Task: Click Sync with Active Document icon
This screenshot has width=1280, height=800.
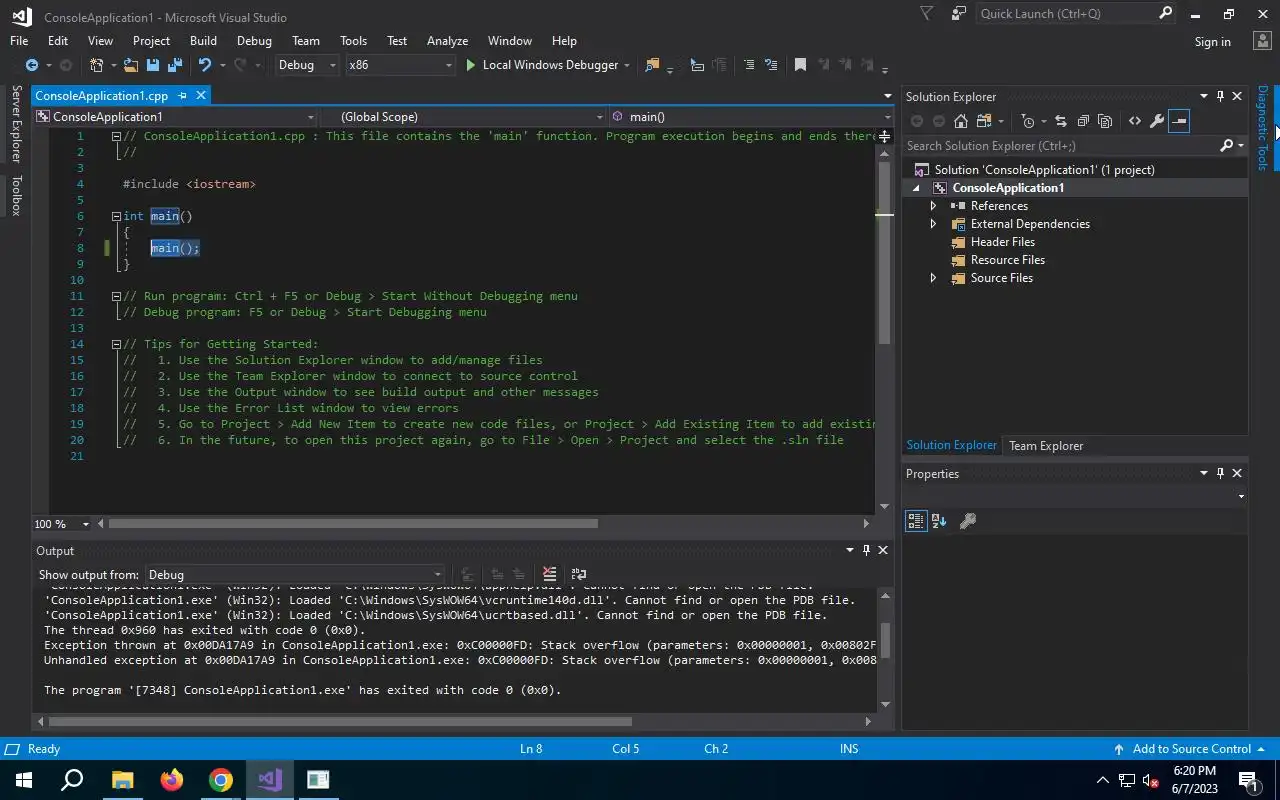Action: (x=1061, y=121)
